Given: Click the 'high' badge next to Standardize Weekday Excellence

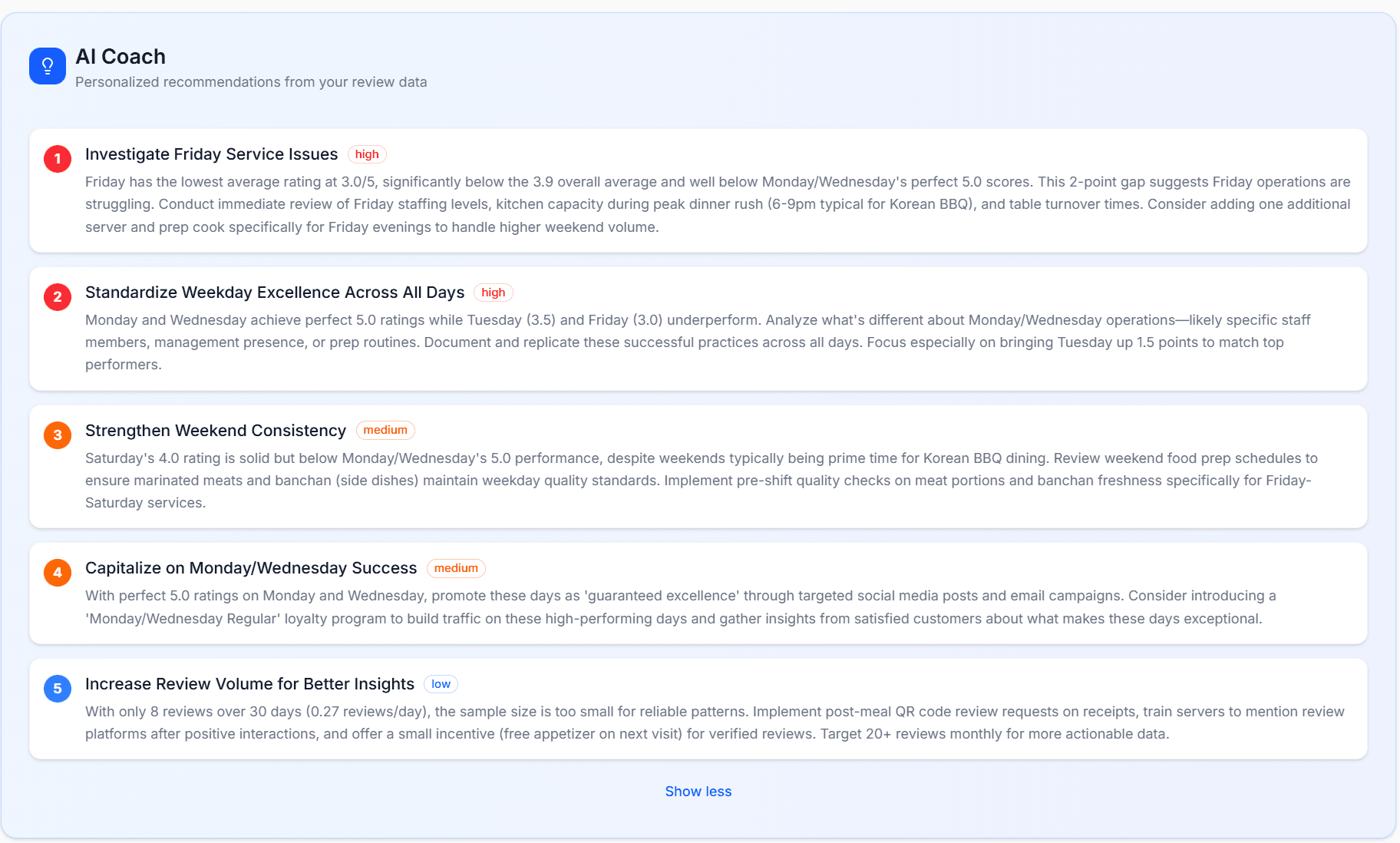Looking at the screenshot, I should pos(493,293).
